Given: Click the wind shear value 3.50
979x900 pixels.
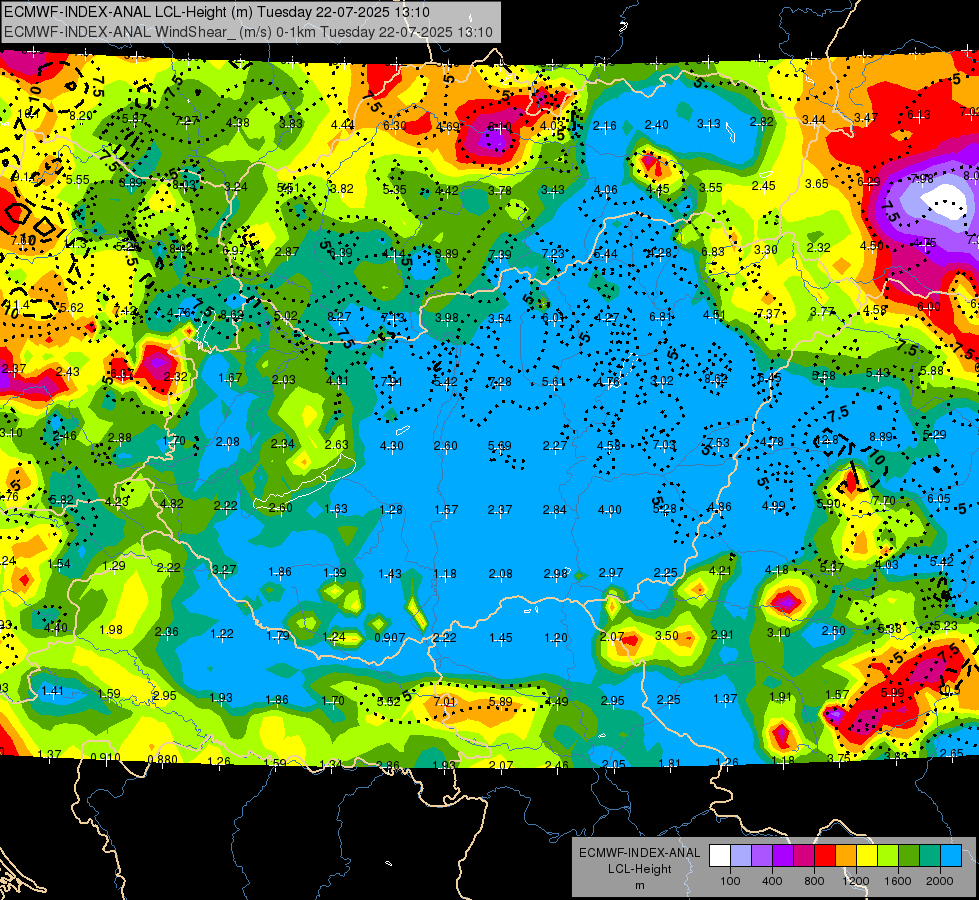Looking at the screenshot, I should click(x=666, y=635).
